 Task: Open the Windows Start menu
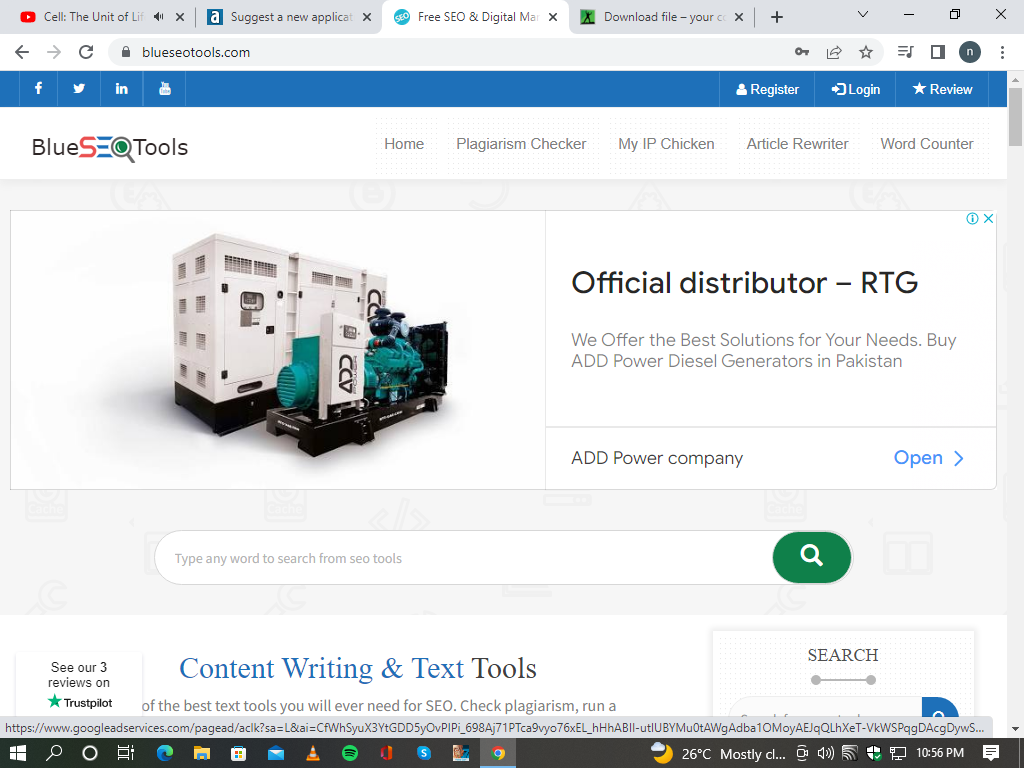point(18,753)
